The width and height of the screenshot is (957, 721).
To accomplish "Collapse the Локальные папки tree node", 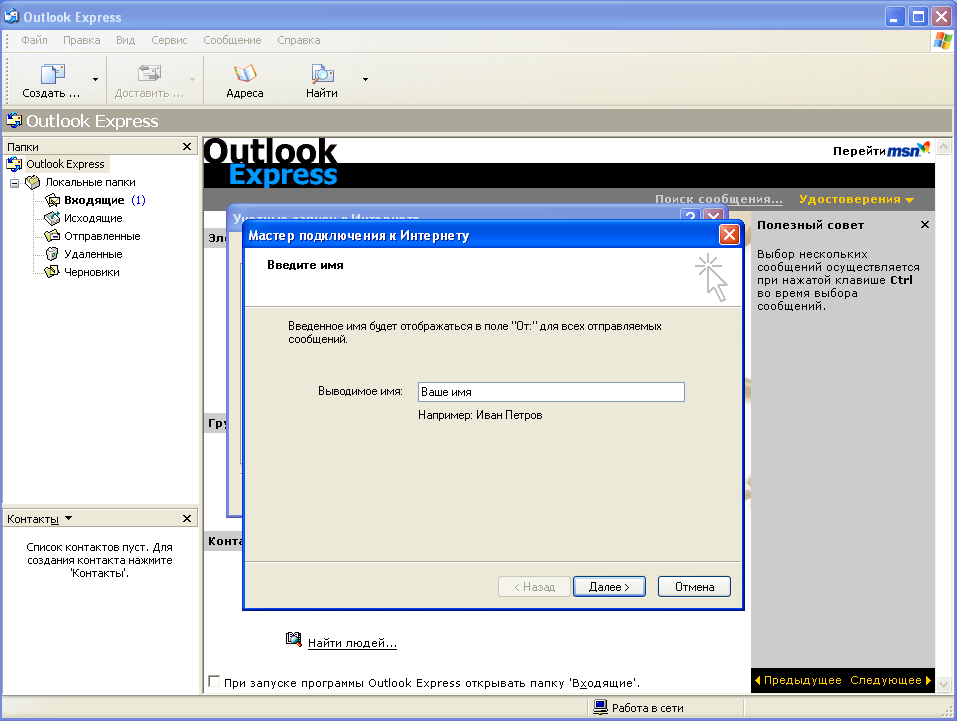I will pos(15,183).
